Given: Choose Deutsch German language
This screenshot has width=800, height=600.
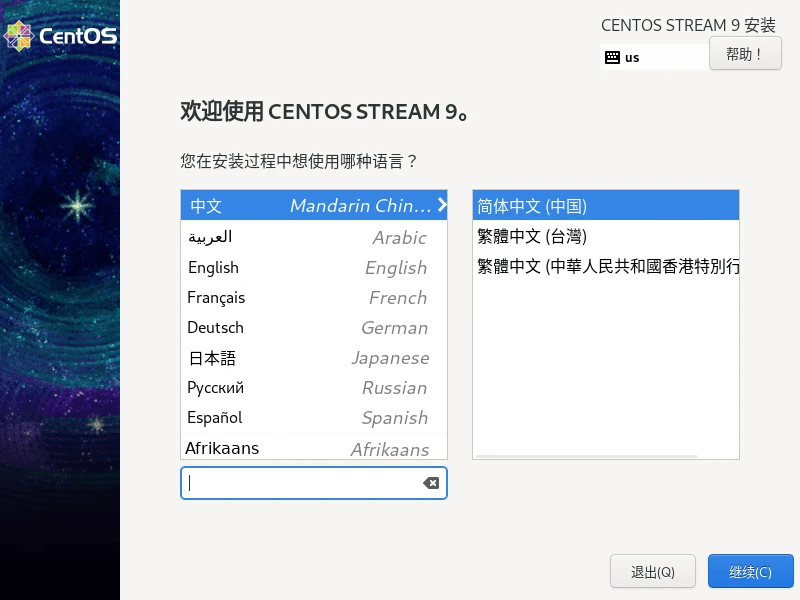Looking at the screenshot, I should click(314, 328).
